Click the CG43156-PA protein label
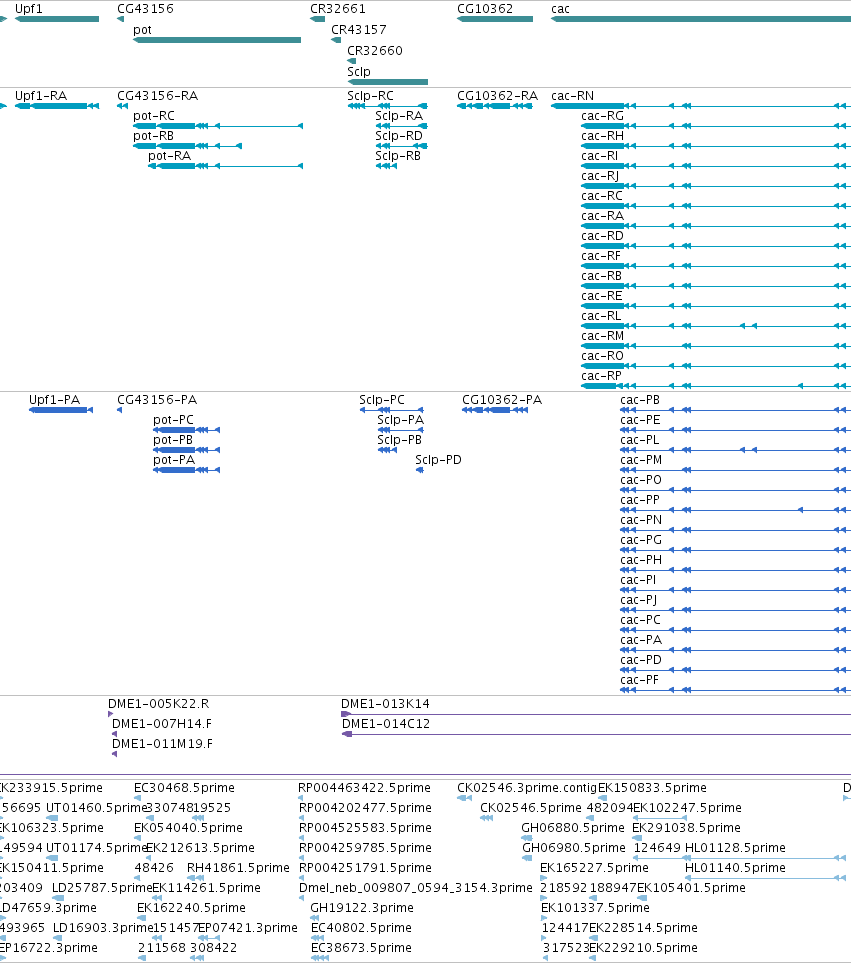The width and height of the screenshot is (851, 963). 157,400
